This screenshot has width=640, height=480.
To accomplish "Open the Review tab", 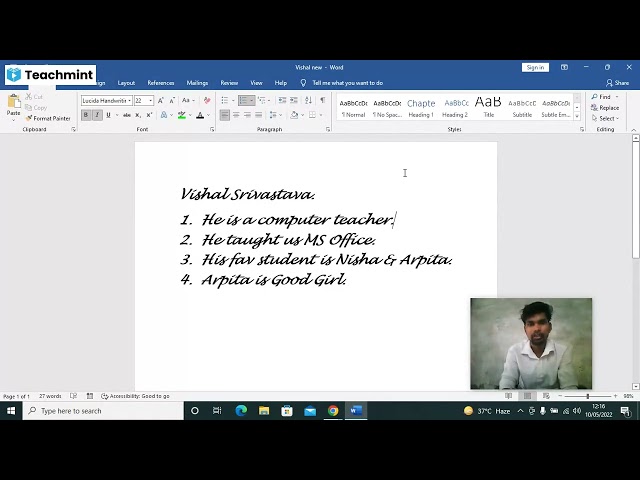I will (229, 83).
